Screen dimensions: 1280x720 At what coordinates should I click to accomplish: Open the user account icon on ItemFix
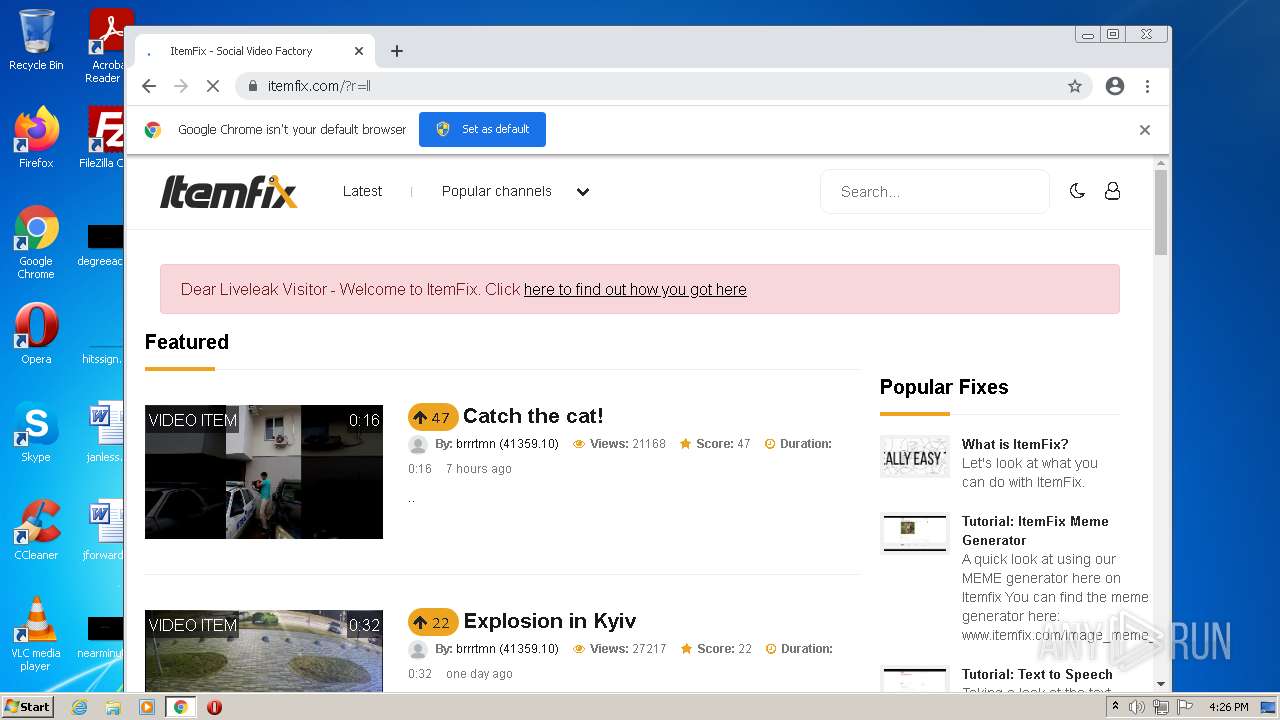point(1112,191)
